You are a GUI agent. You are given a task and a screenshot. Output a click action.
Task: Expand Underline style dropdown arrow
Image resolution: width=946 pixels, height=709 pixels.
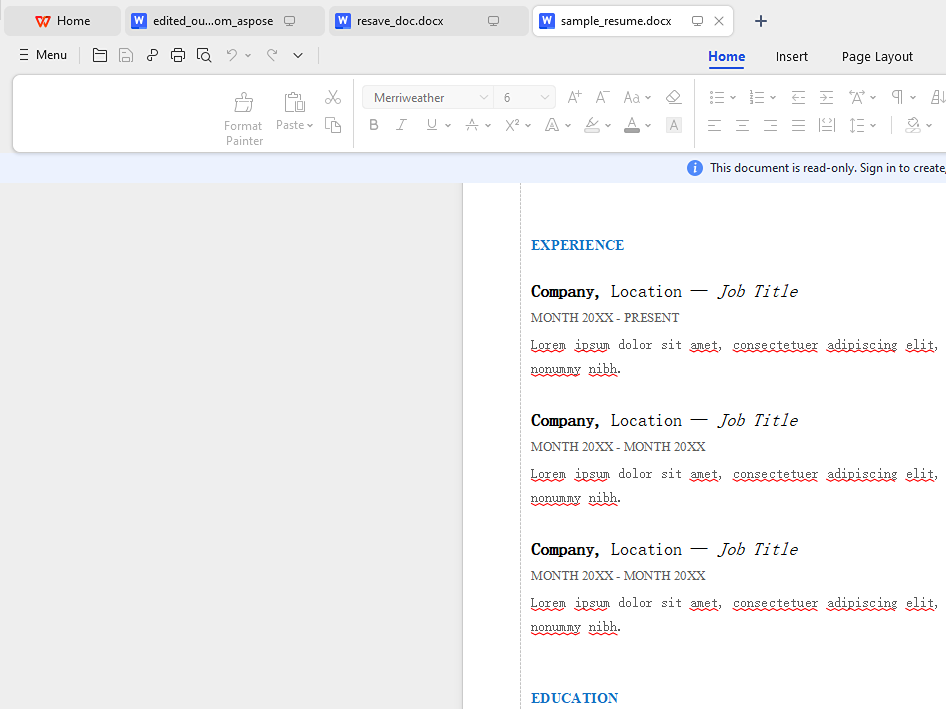point(448,126)
